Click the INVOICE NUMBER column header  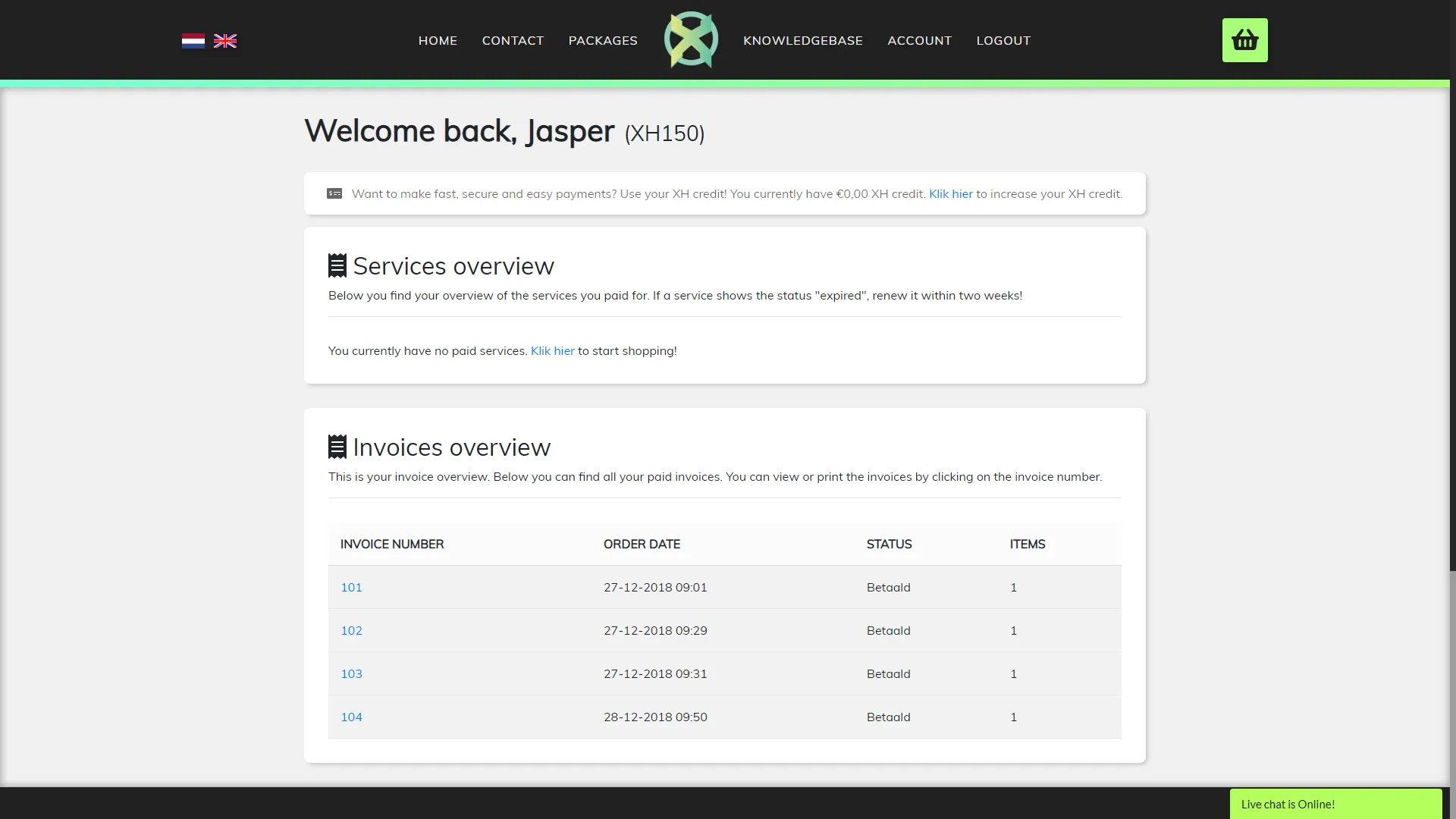pyautogui.click(x=392, y=544)
